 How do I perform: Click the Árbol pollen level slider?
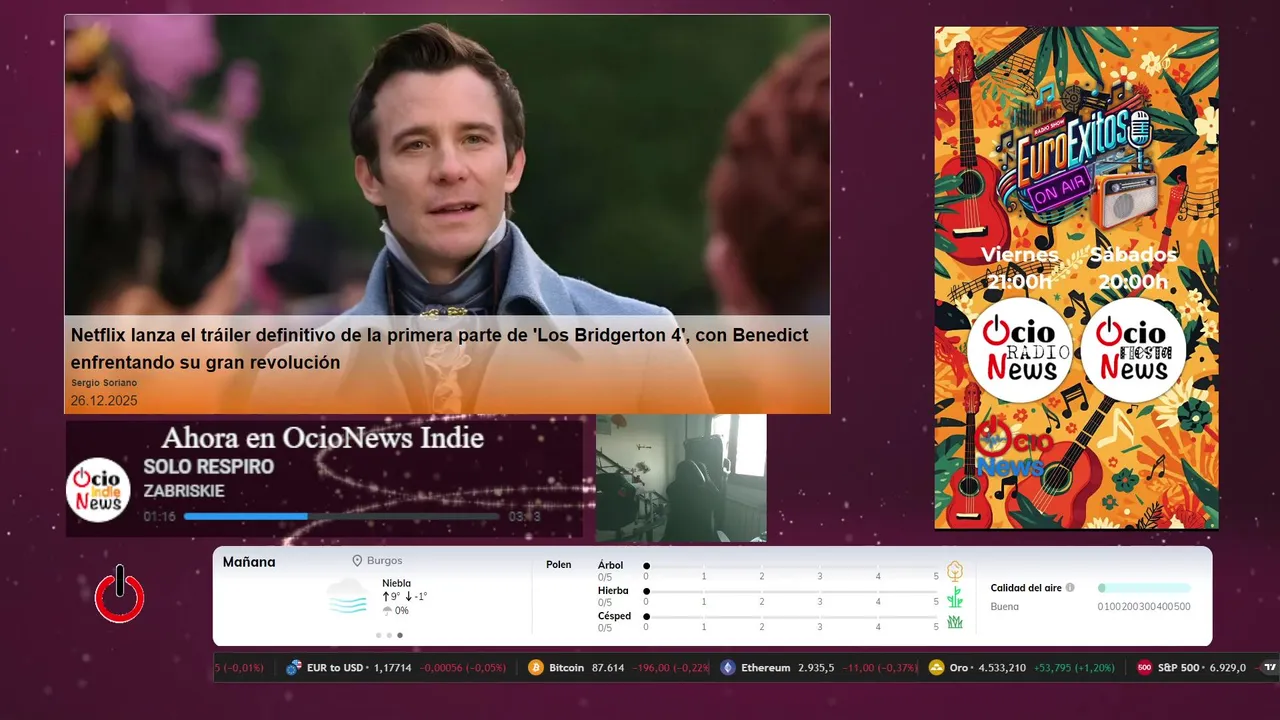[791, 566]
